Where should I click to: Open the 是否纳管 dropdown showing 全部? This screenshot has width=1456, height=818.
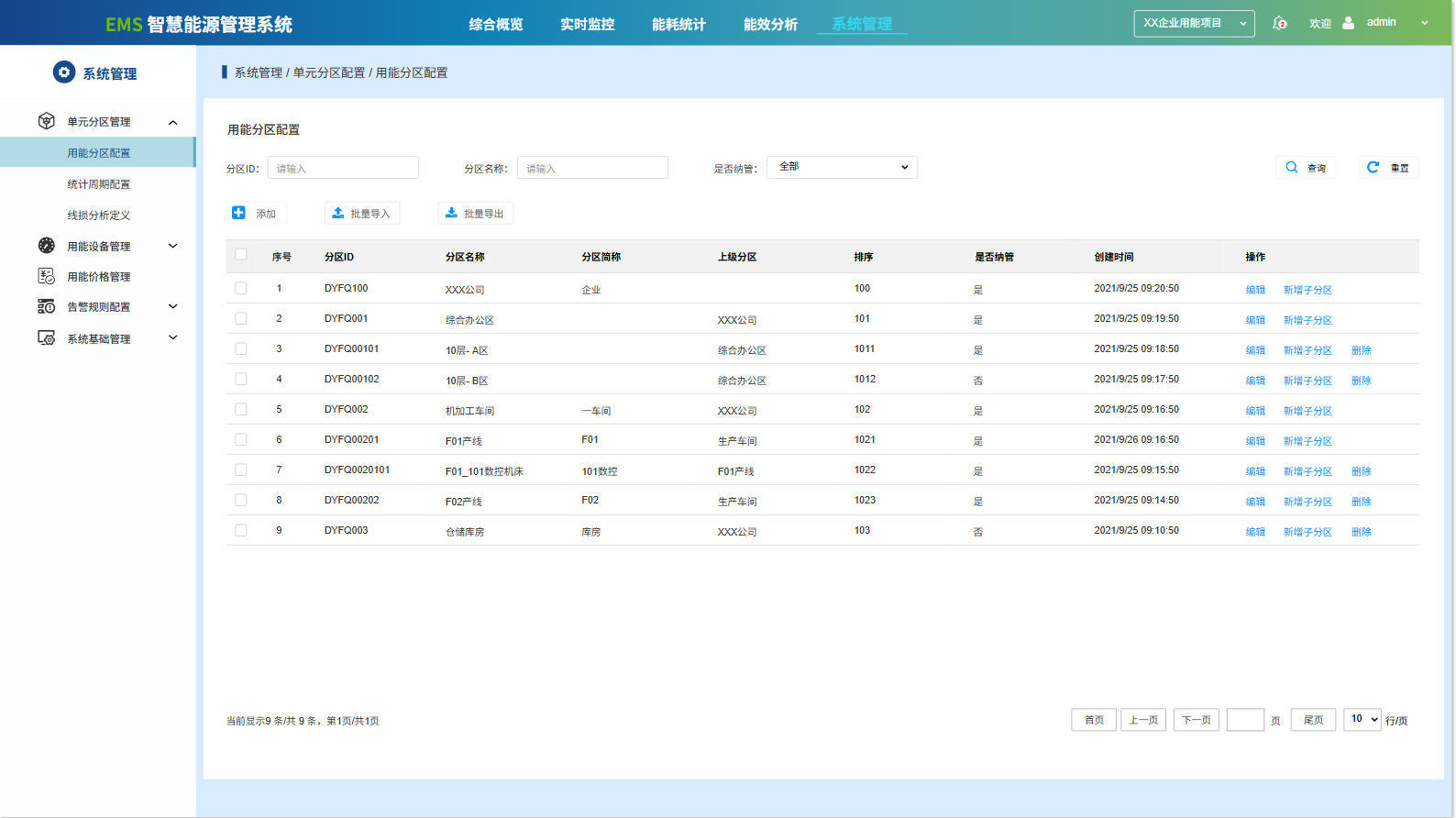click(842, 167)
